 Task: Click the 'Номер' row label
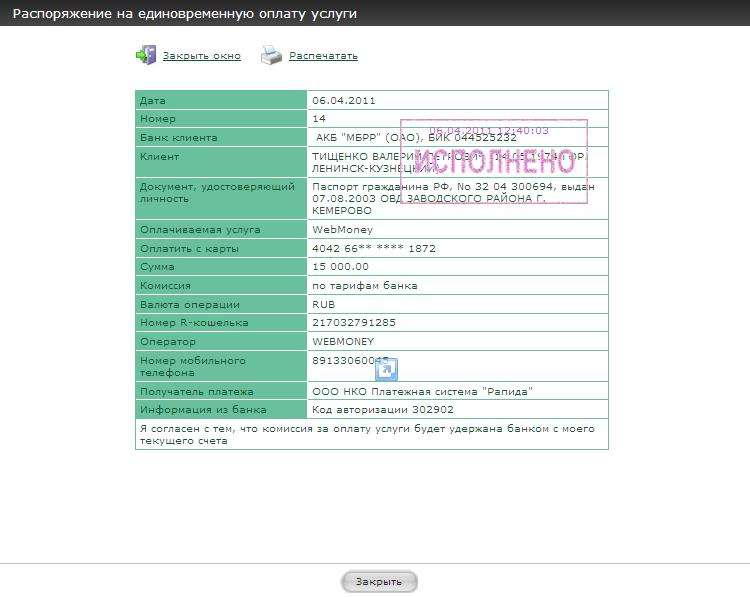point(157,119)
